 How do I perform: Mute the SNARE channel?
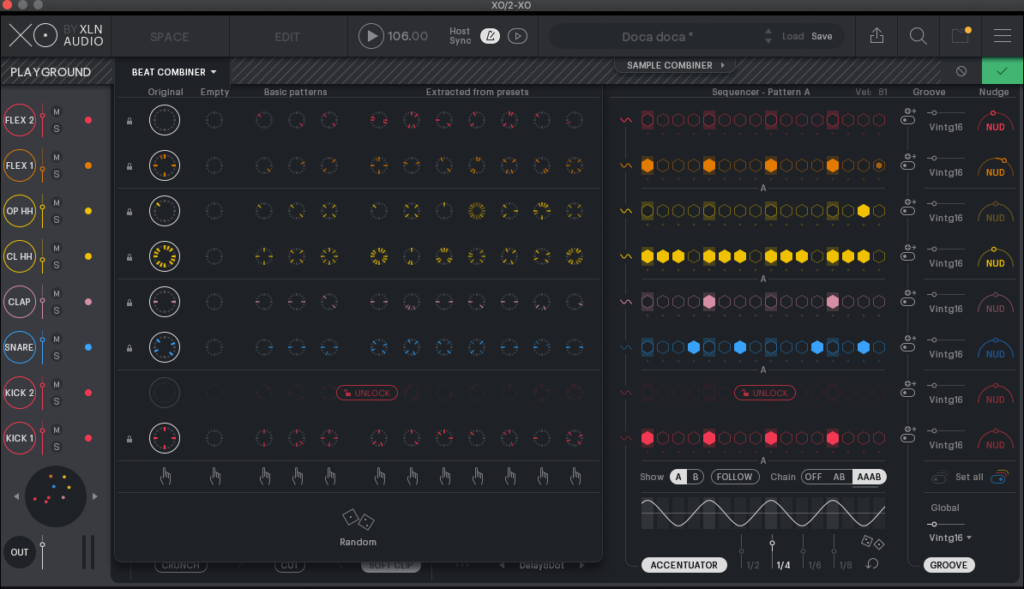(57, 340)
